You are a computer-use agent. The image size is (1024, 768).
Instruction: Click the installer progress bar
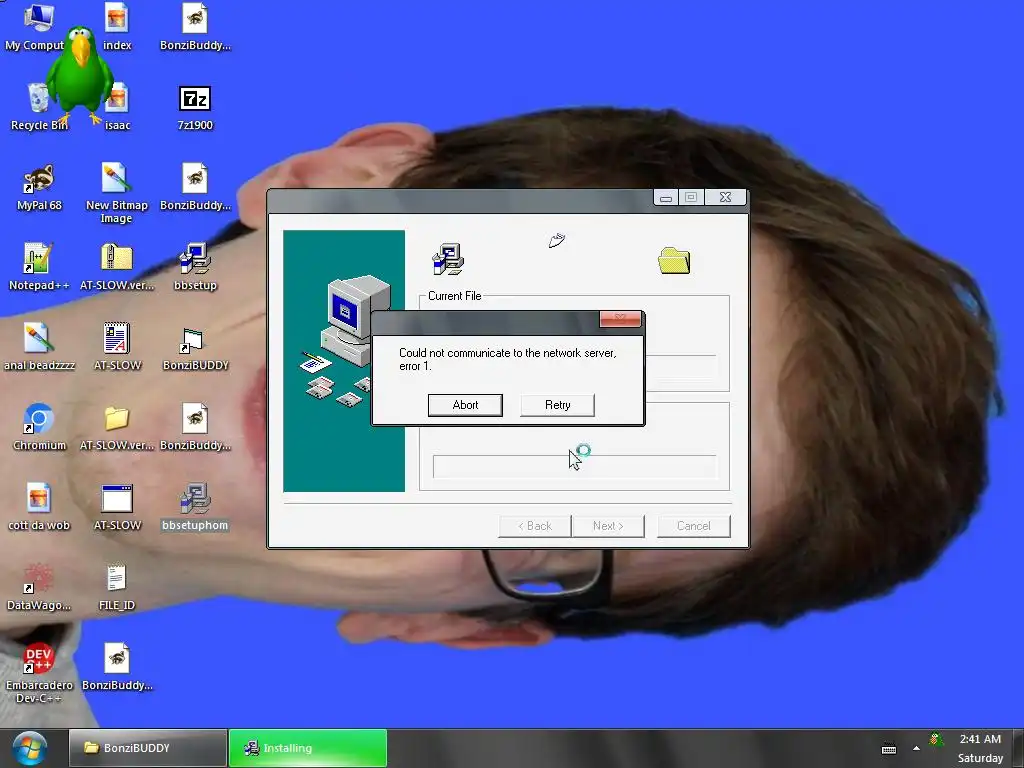574,466
